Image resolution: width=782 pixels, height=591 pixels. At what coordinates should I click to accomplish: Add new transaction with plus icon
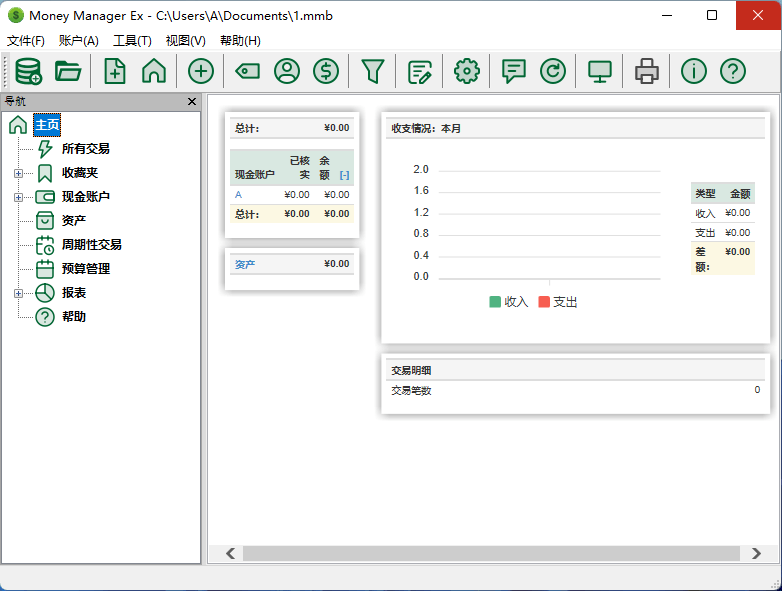(201, 71)
